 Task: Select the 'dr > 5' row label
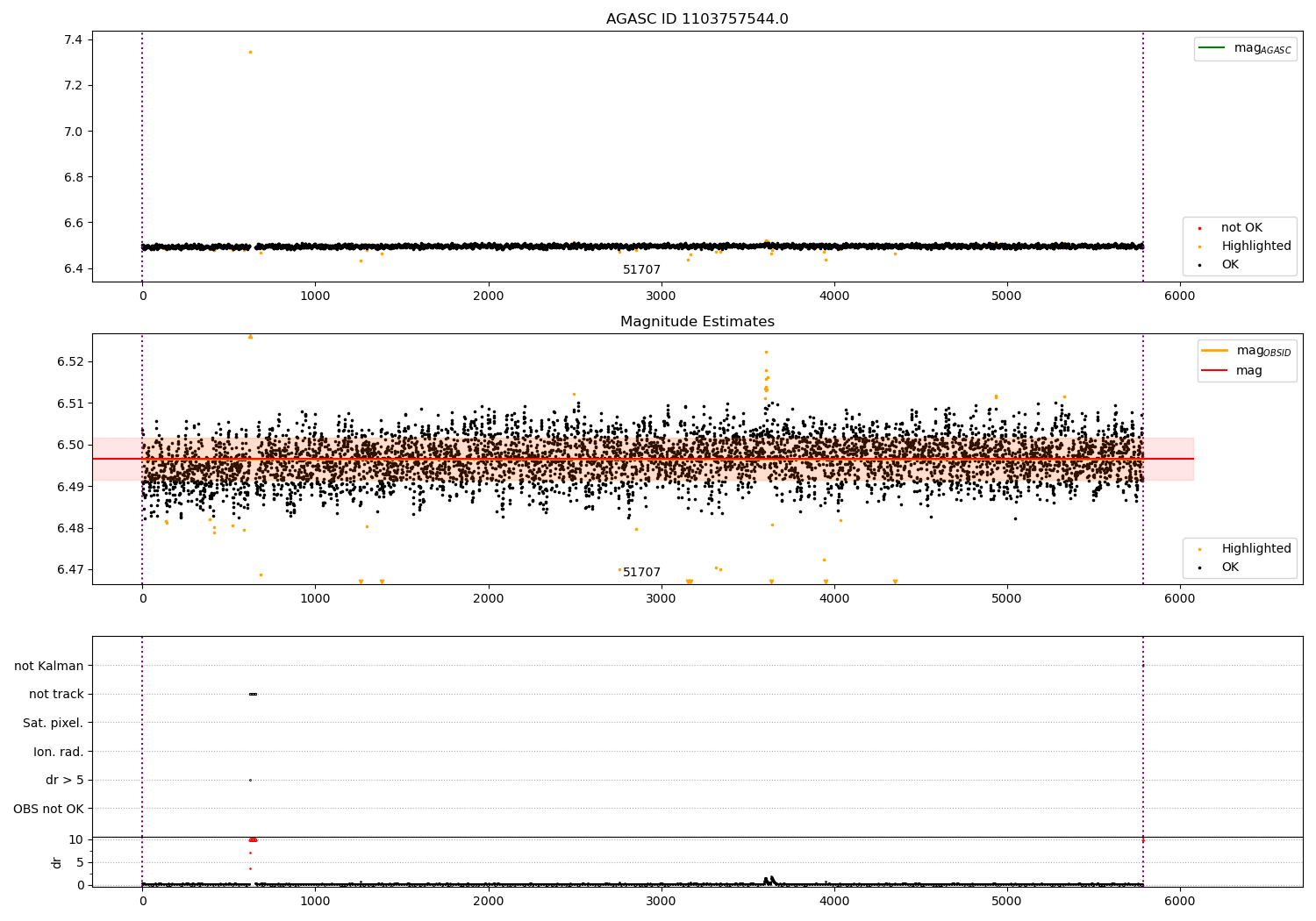click(65, 780)
